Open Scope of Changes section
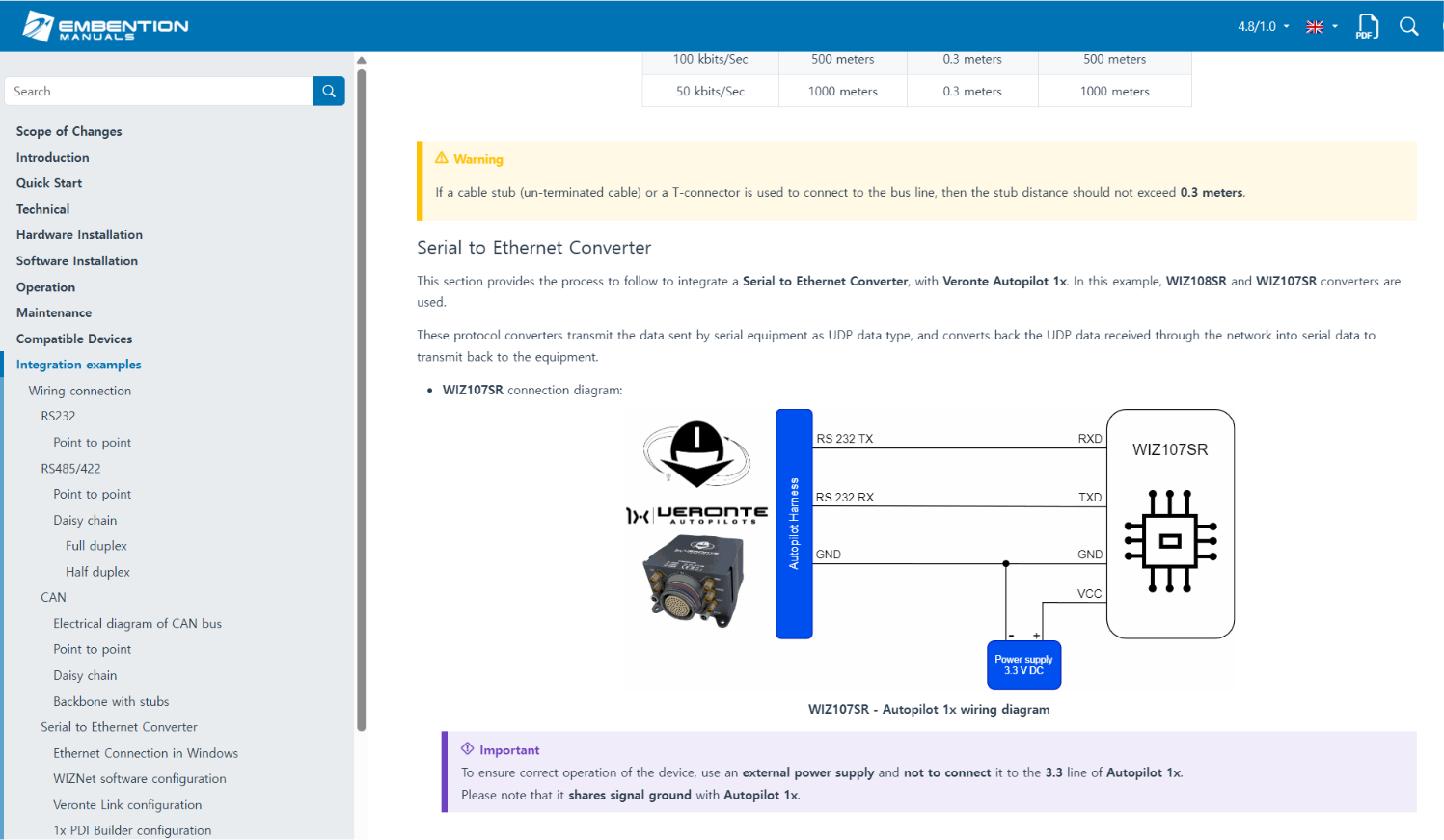This screenshot has height=840, width=1444. (x=68, y=131)
